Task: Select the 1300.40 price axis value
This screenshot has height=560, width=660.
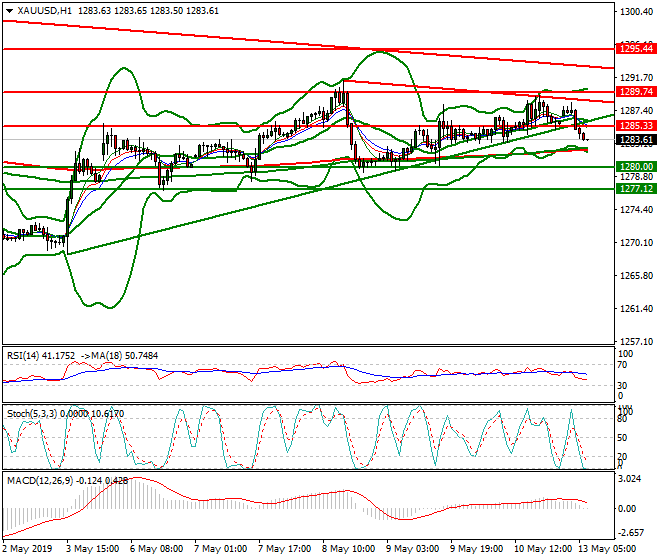Action: (636, 12)
